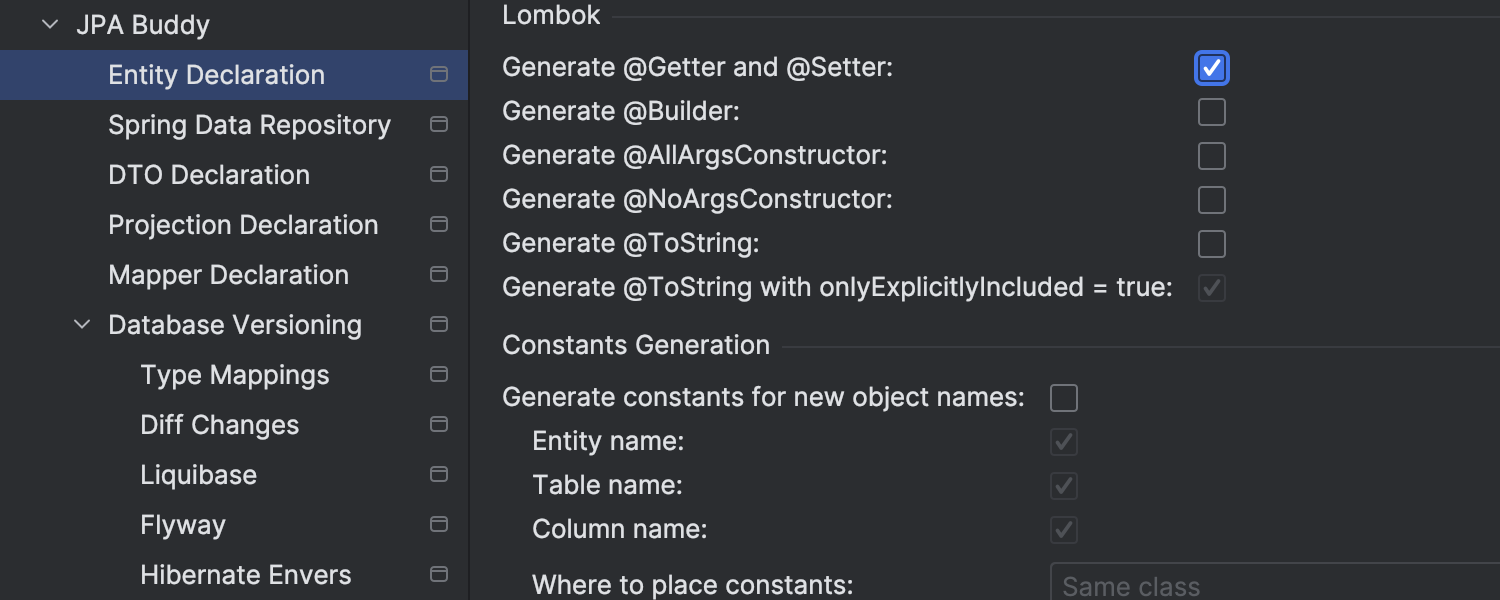Click project-level icon beside Mapper Declaration
Screen dimensions: 1500x600
[x=438, y=274]
